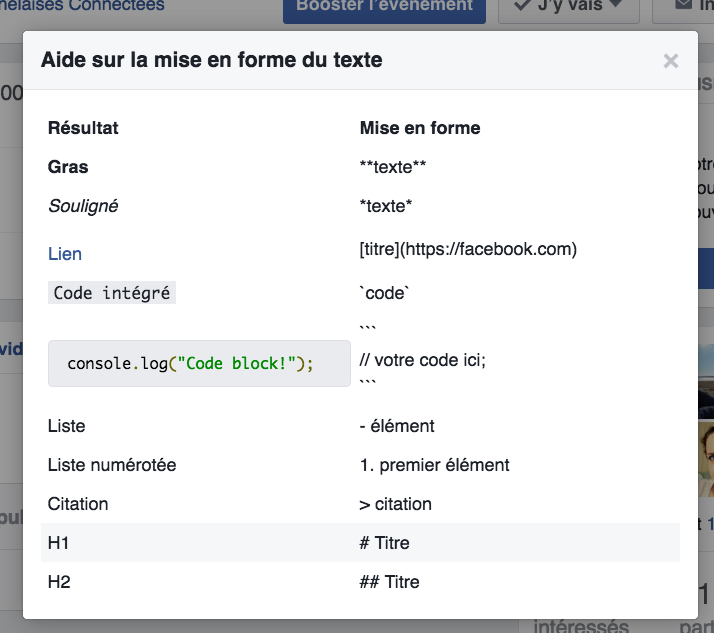
Task: Click the blue Lien sample link
Action: [x=65, y=254]
